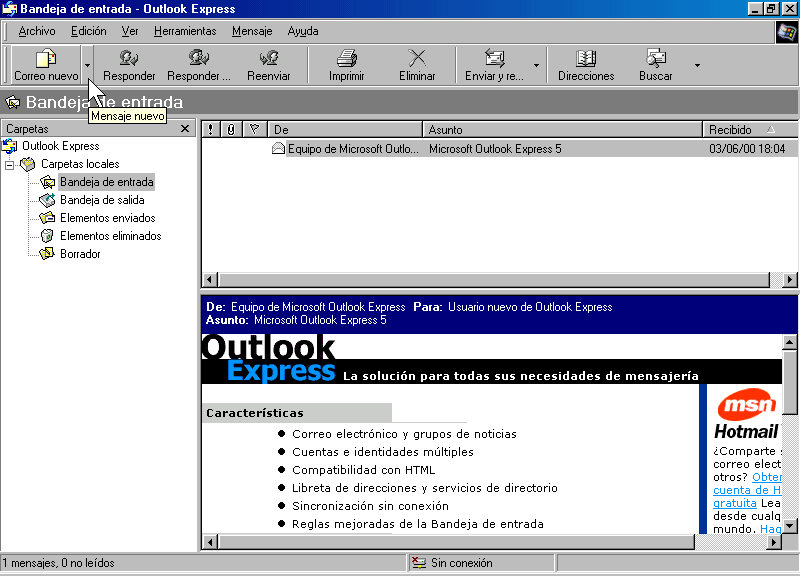The image size is (800, 576).
Task: Open the Correo nuevo dropdown arrow
Action: (87, 65)
